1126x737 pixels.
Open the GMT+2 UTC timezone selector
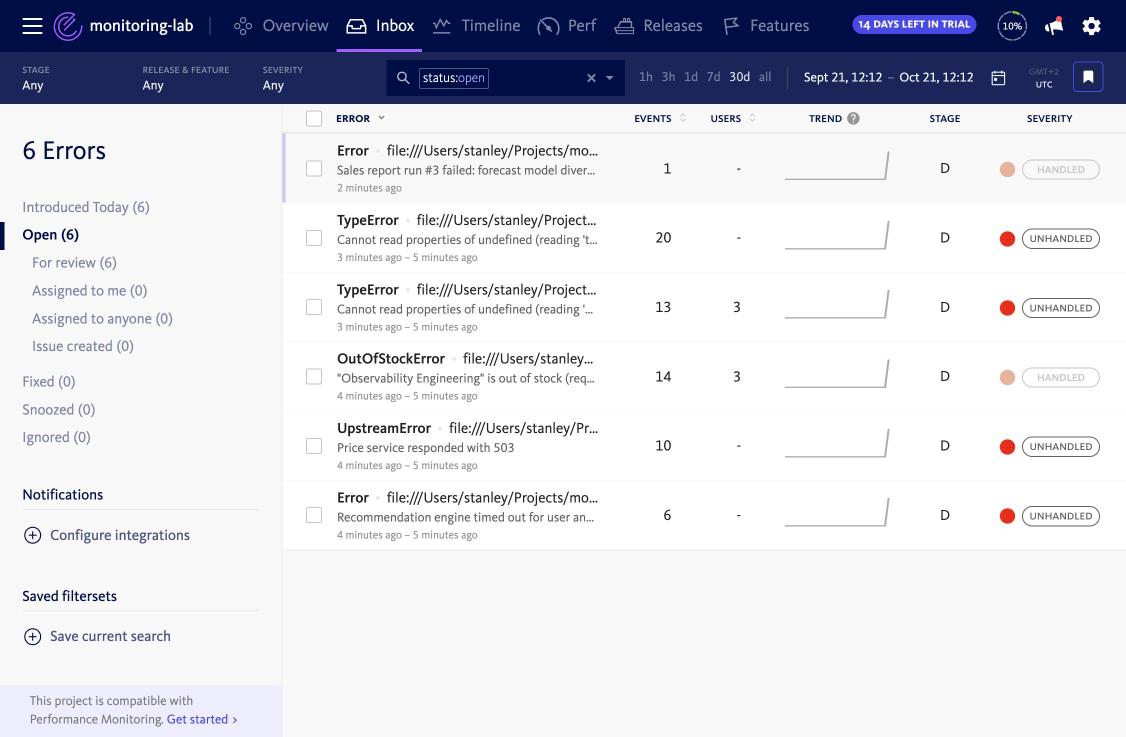(1043, 78)
